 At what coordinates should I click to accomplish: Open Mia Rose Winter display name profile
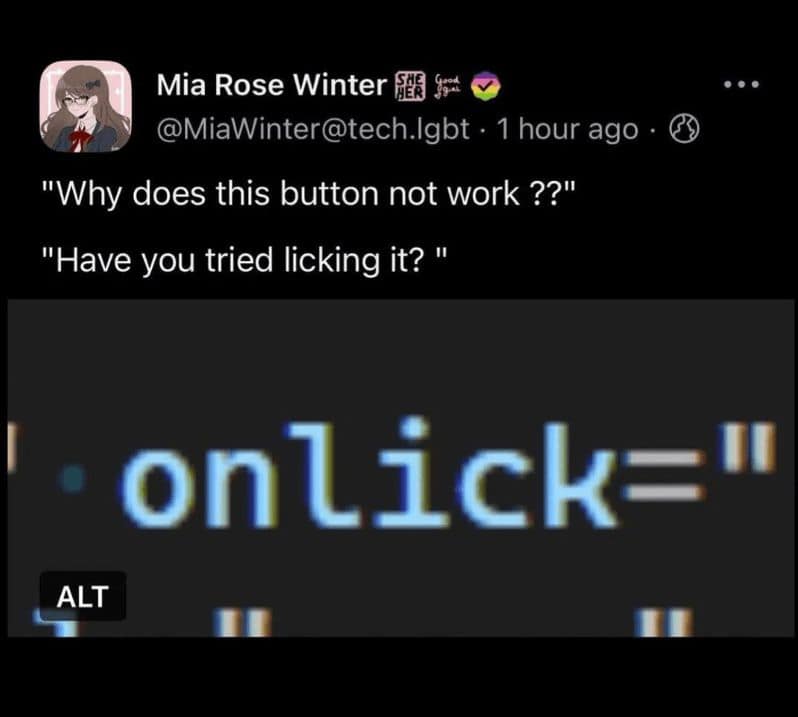point(271,84)
